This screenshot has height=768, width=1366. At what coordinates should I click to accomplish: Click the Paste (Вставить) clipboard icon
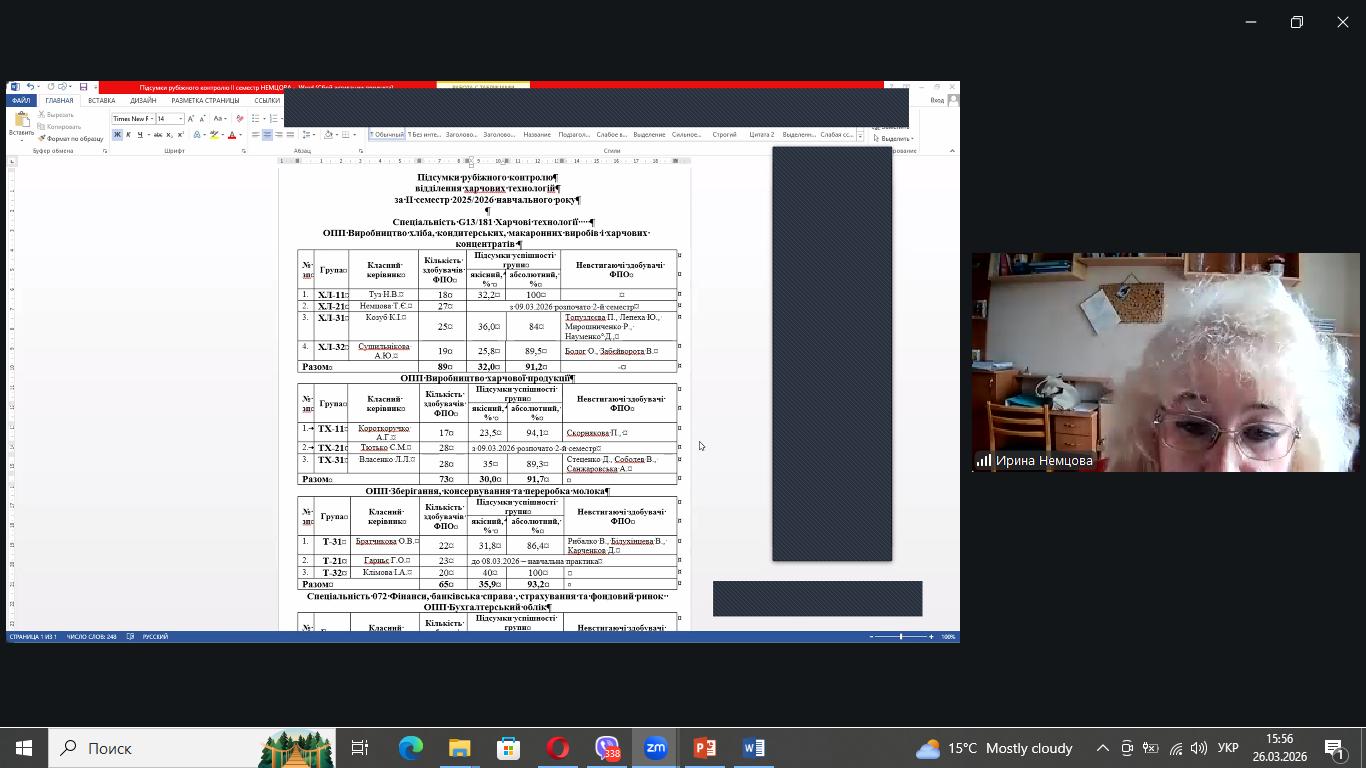[21, 120]
